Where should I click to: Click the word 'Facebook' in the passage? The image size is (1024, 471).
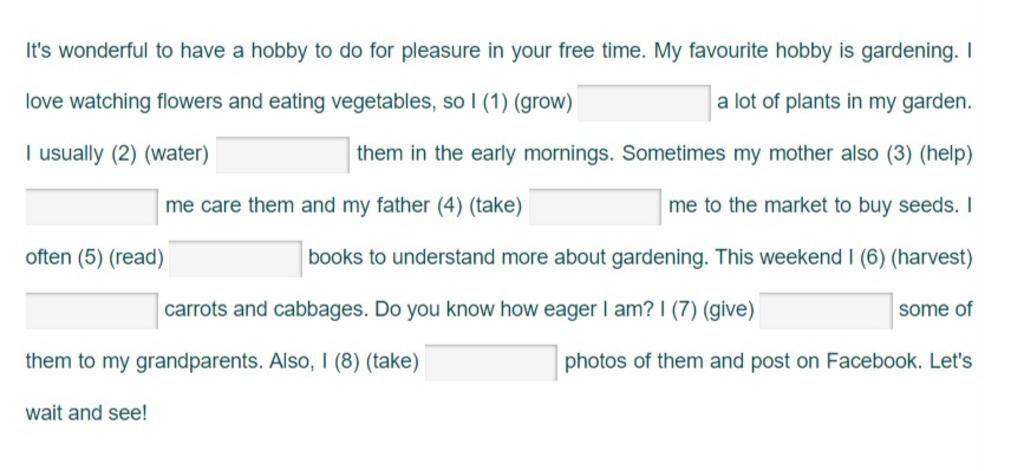coord(873,361)
